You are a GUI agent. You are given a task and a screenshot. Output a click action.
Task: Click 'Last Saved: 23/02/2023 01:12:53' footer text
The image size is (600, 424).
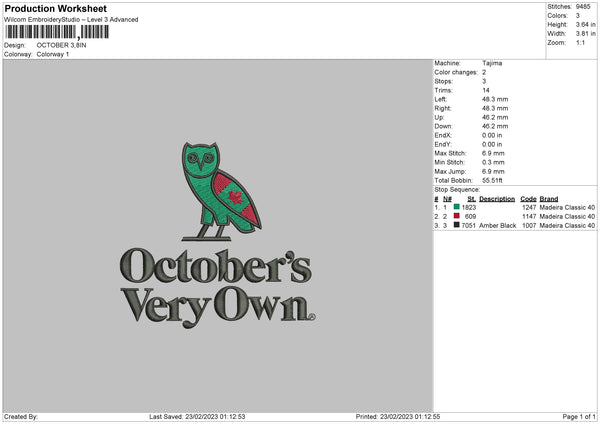coord(197,417)
